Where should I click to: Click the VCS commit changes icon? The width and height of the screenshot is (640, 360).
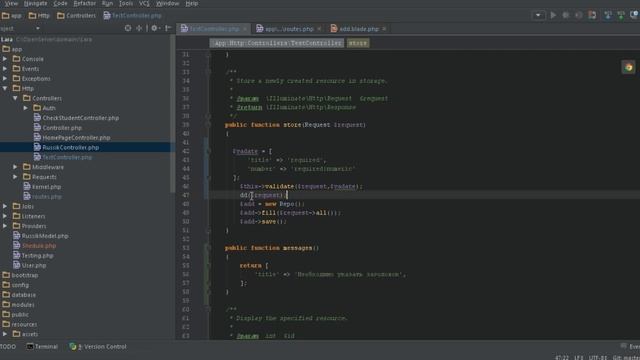621,15
